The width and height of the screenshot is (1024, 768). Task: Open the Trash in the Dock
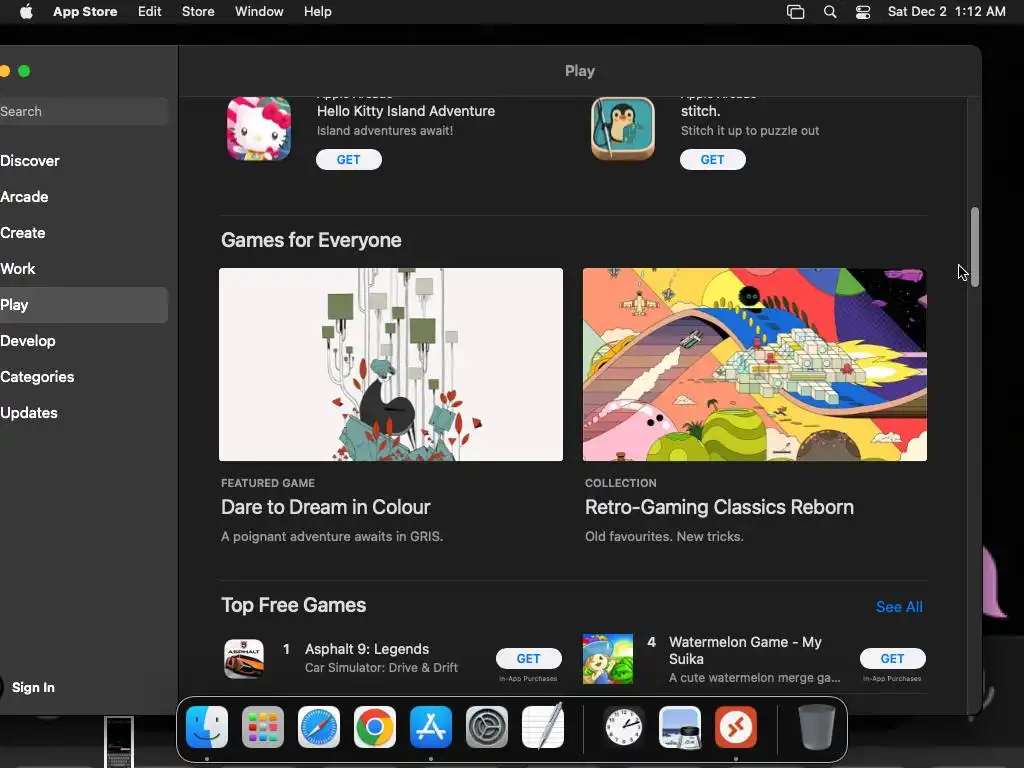(x=816, y=727)
